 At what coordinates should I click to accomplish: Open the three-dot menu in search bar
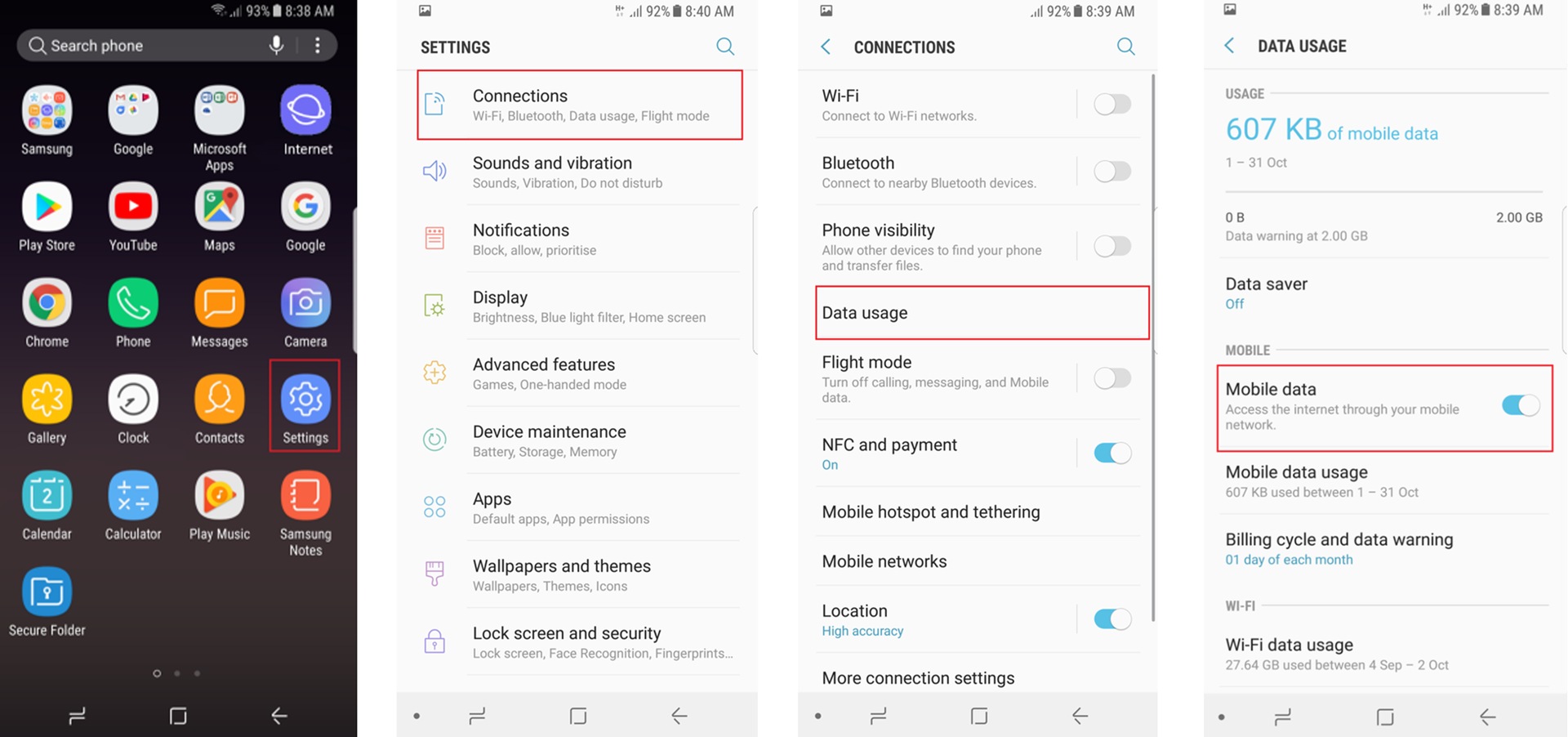click(318, 45)
